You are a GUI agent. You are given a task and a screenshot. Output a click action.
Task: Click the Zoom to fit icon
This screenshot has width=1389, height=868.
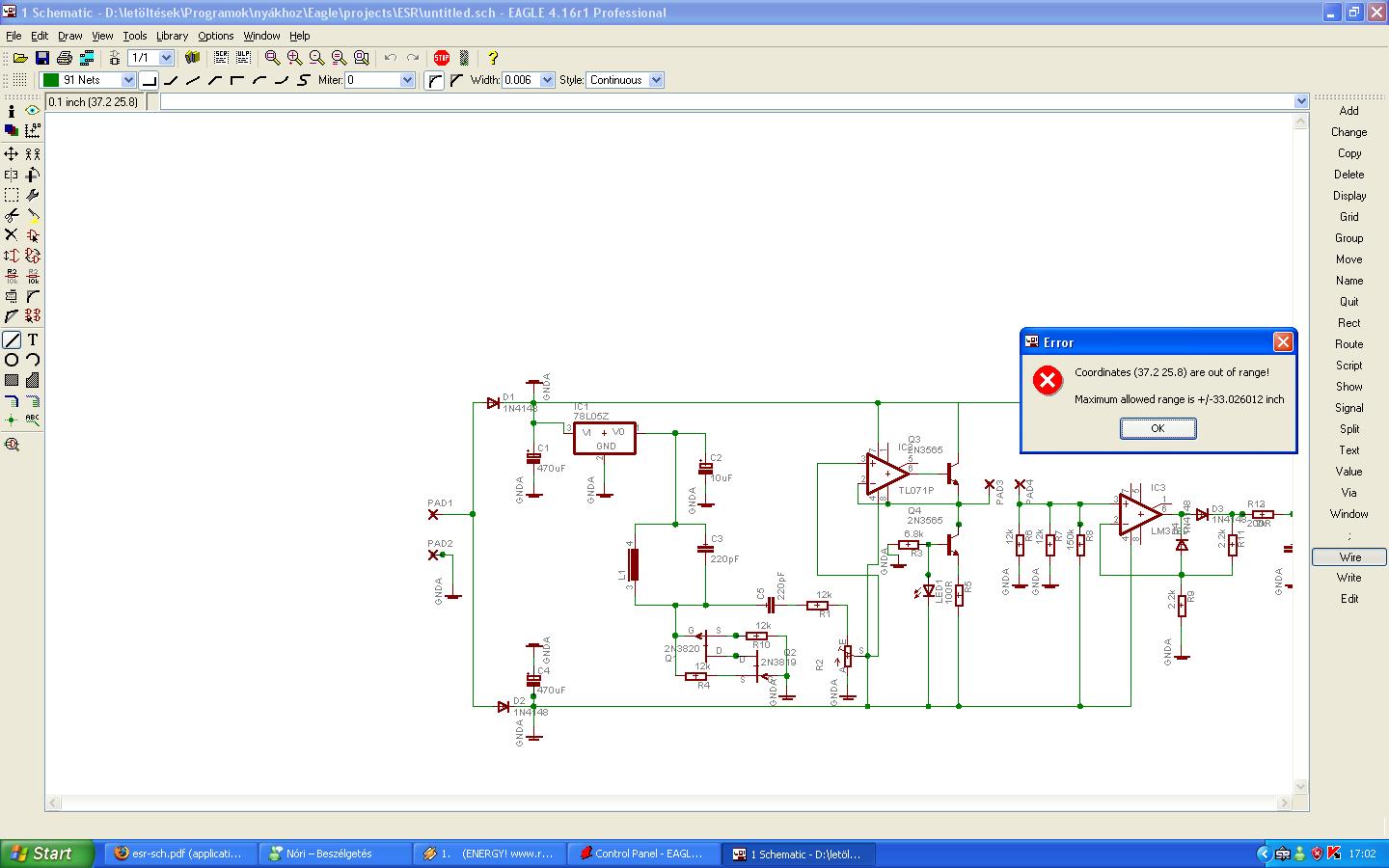point(273,58)
